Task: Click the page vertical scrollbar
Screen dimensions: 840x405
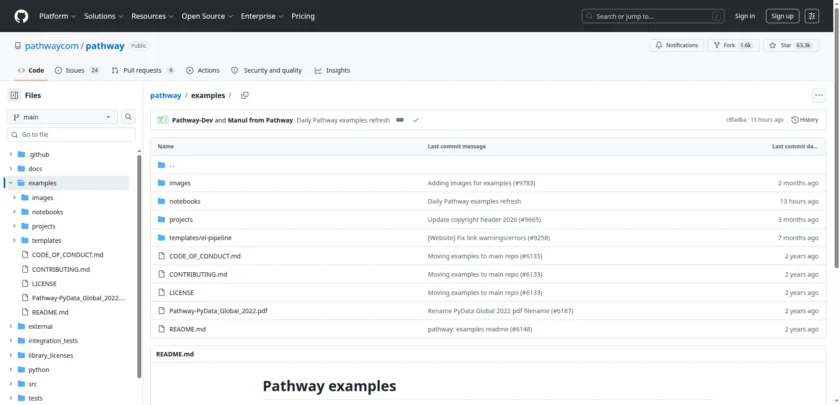Action: click(837, 139)
